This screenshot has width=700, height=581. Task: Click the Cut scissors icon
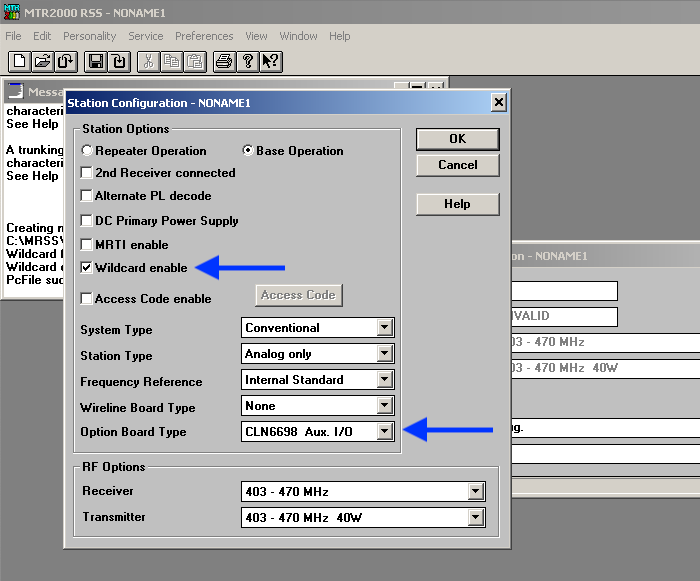pyautogui.click(x=149, y=61)
